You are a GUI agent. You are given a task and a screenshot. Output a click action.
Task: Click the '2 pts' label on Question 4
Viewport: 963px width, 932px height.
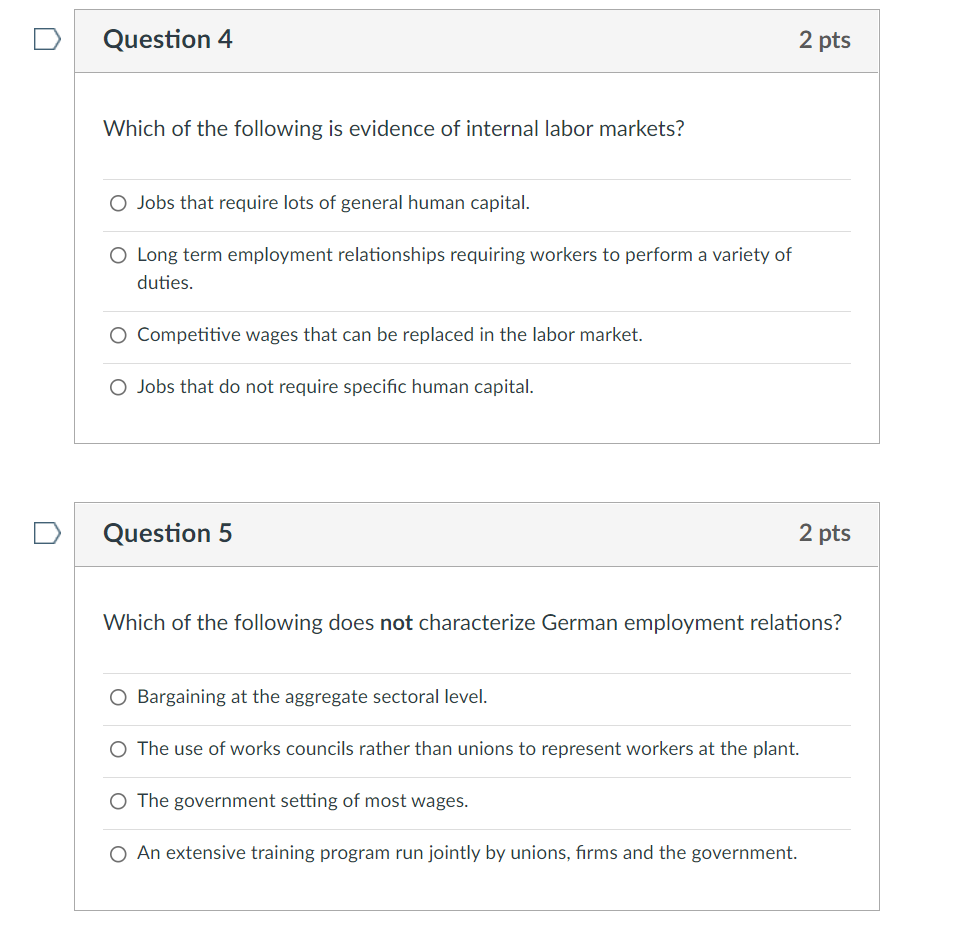825,40
